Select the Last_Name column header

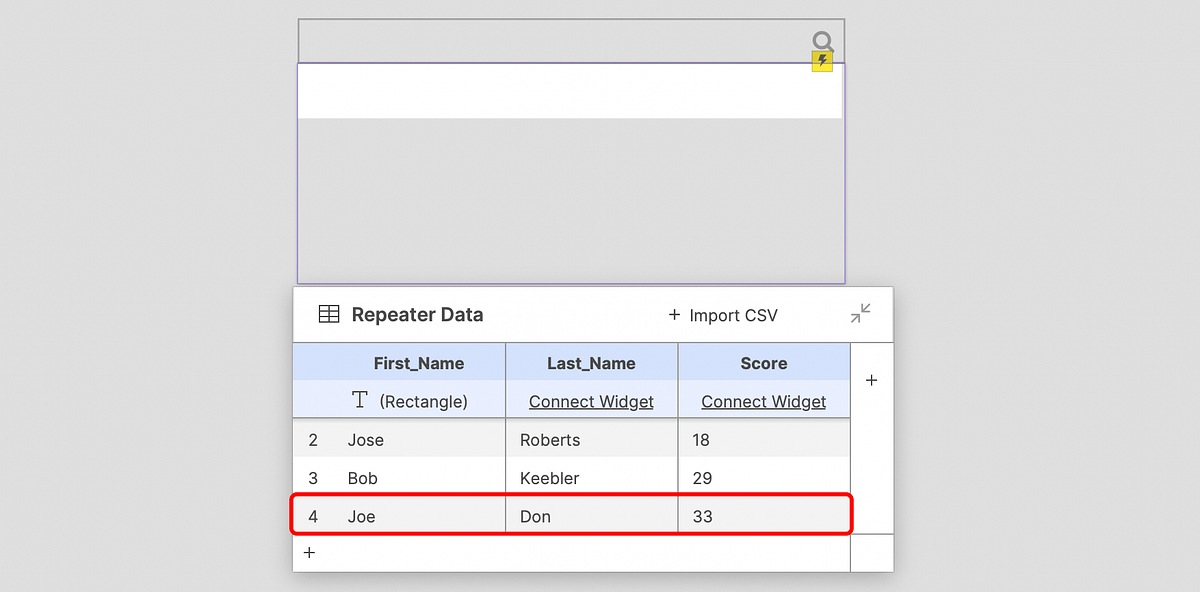pos(591,363)
